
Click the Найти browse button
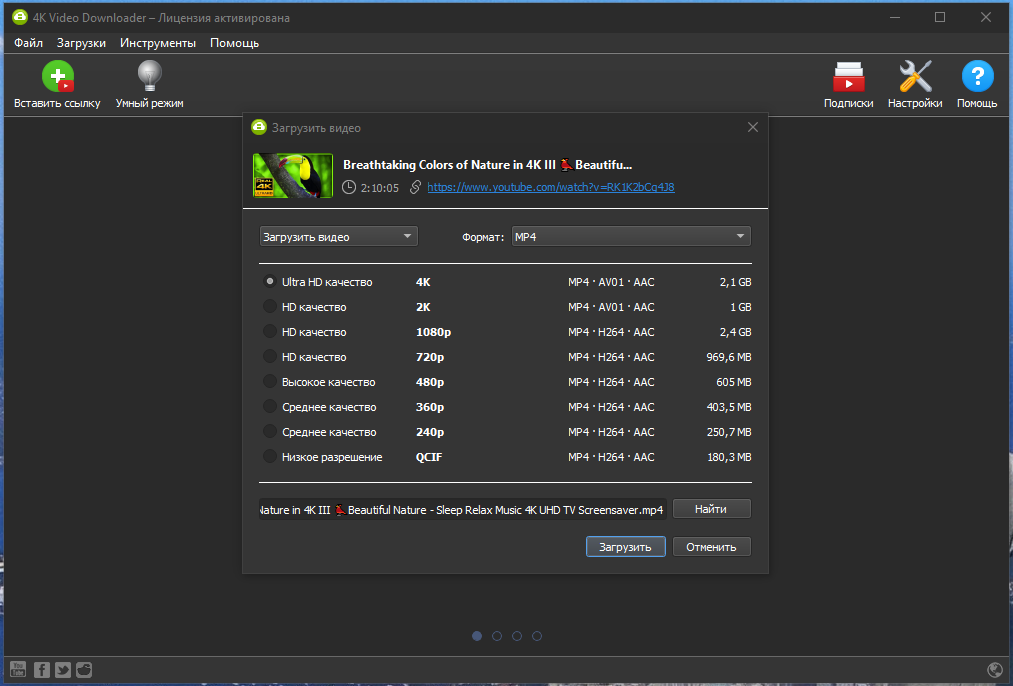(711, 509)
